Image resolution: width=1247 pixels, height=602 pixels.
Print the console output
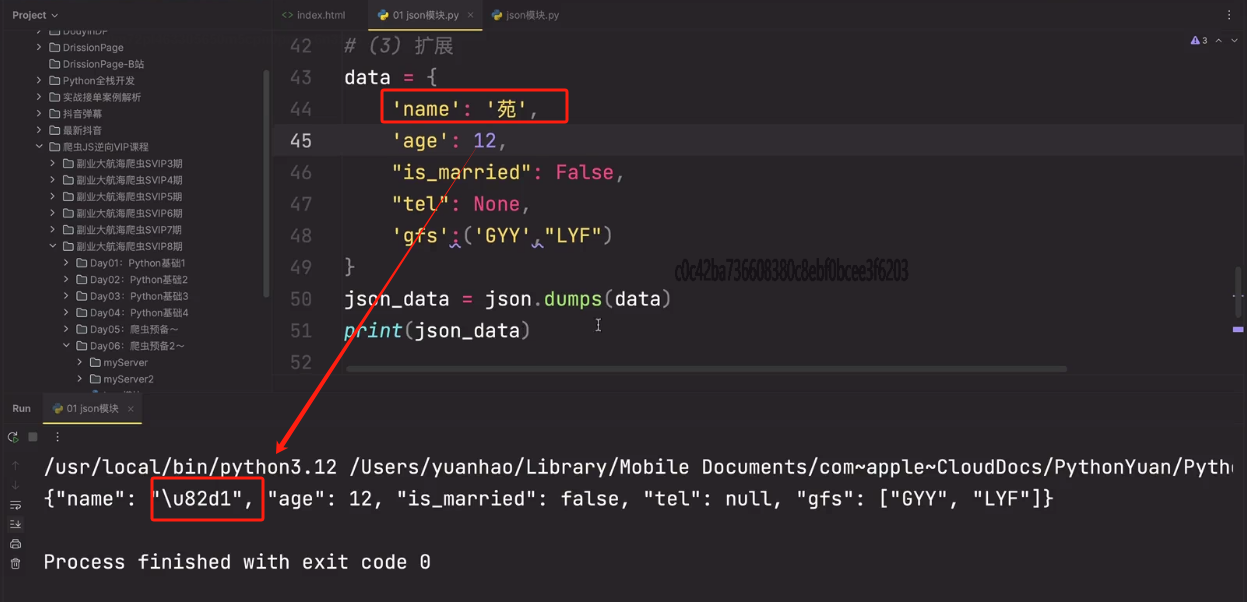(x=15, y=544)
